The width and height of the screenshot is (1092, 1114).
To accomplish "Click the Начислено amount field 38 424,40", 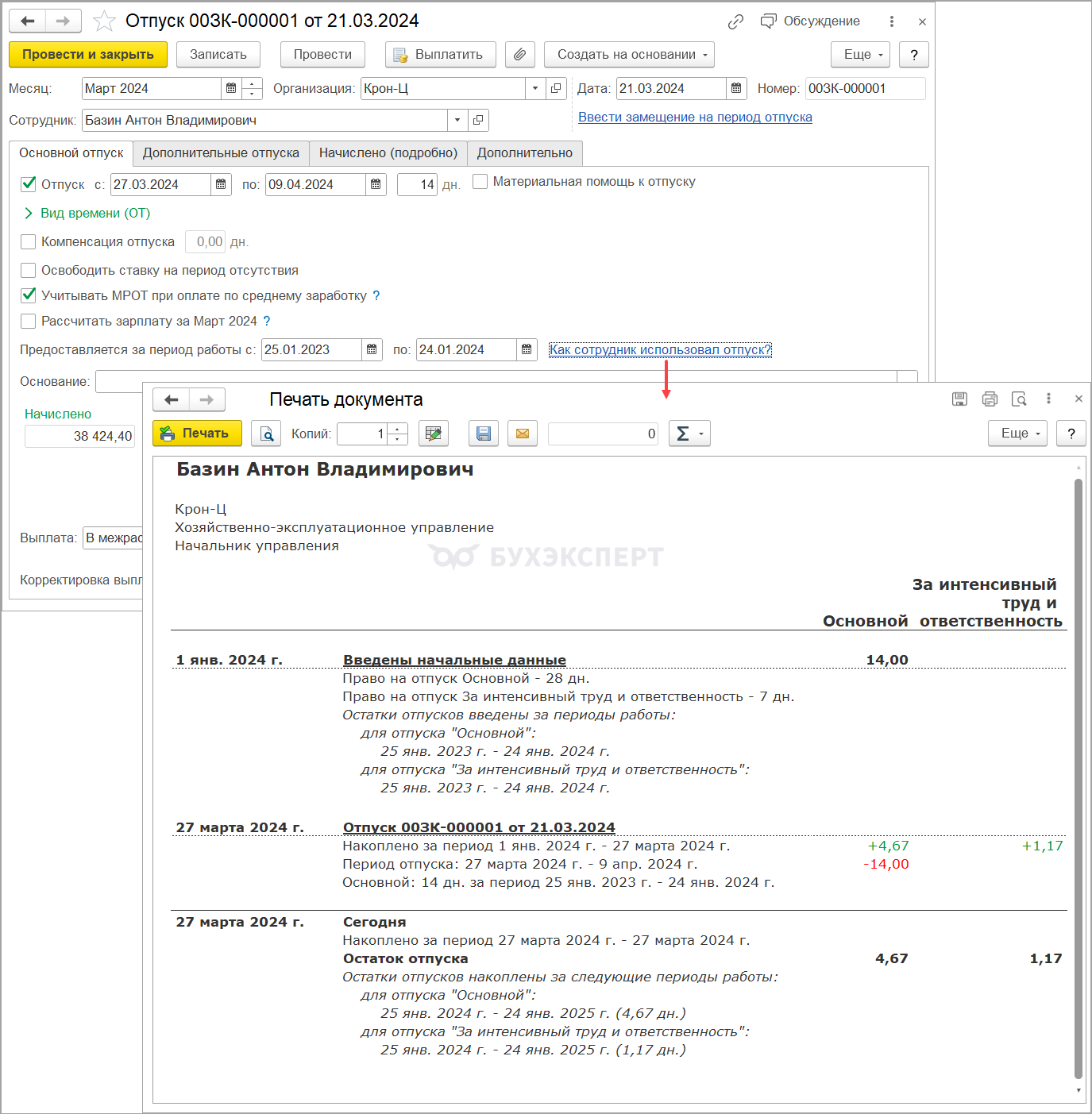I will pos(79,436).
